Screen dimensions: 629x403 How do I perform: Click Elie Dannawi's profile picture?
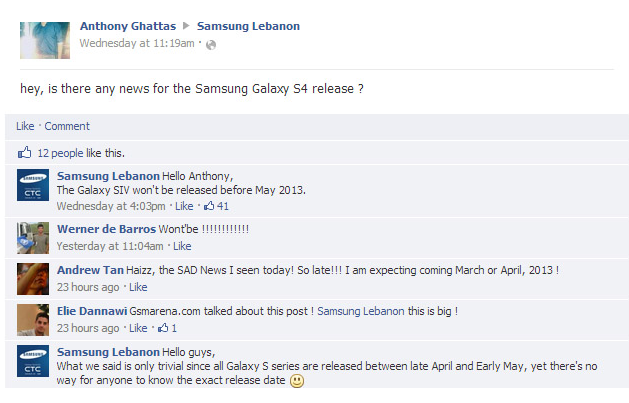pyautogui.click(x=33, y=319)
